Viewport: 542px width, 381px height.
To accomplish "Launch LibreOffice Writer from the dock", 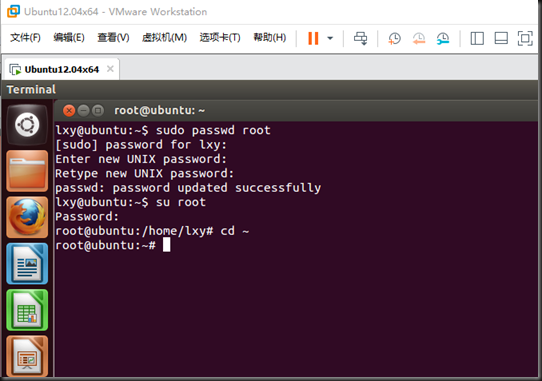I will (x=27, y=263).
